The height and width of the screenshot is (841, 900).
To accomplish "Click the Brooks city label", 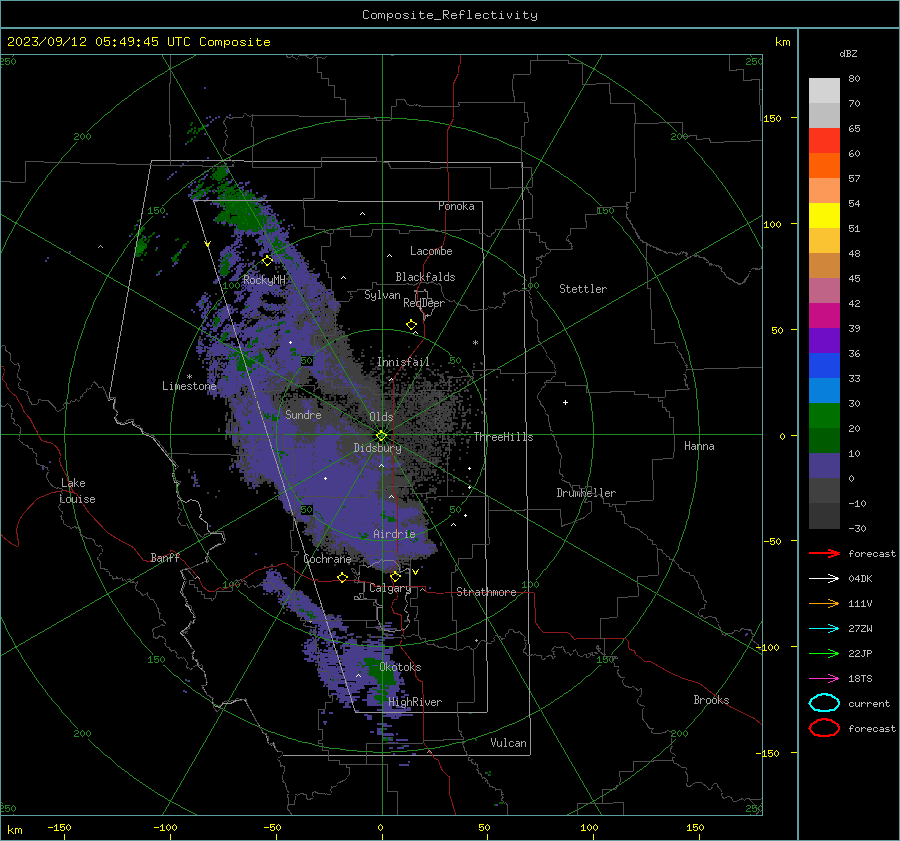I will pyautogui.click(x=711, y=700).
